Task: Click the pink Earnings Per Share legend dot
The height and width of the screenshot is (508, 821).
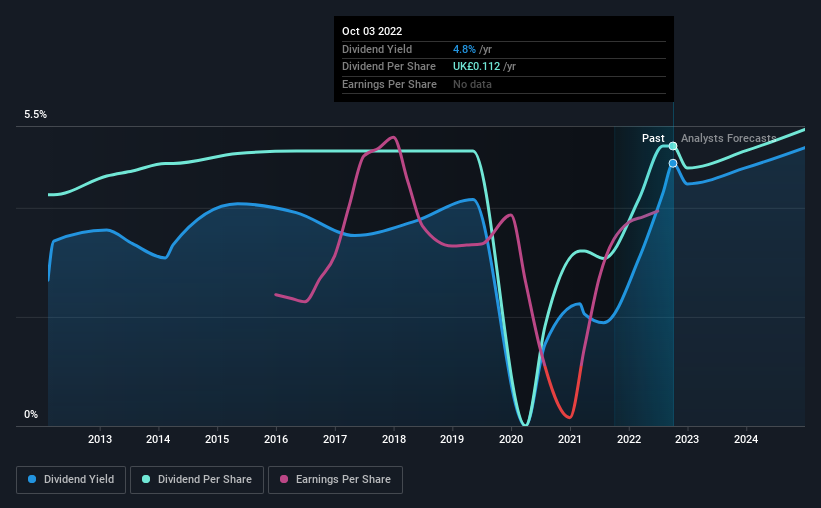Action: click(x=284, y=479)
